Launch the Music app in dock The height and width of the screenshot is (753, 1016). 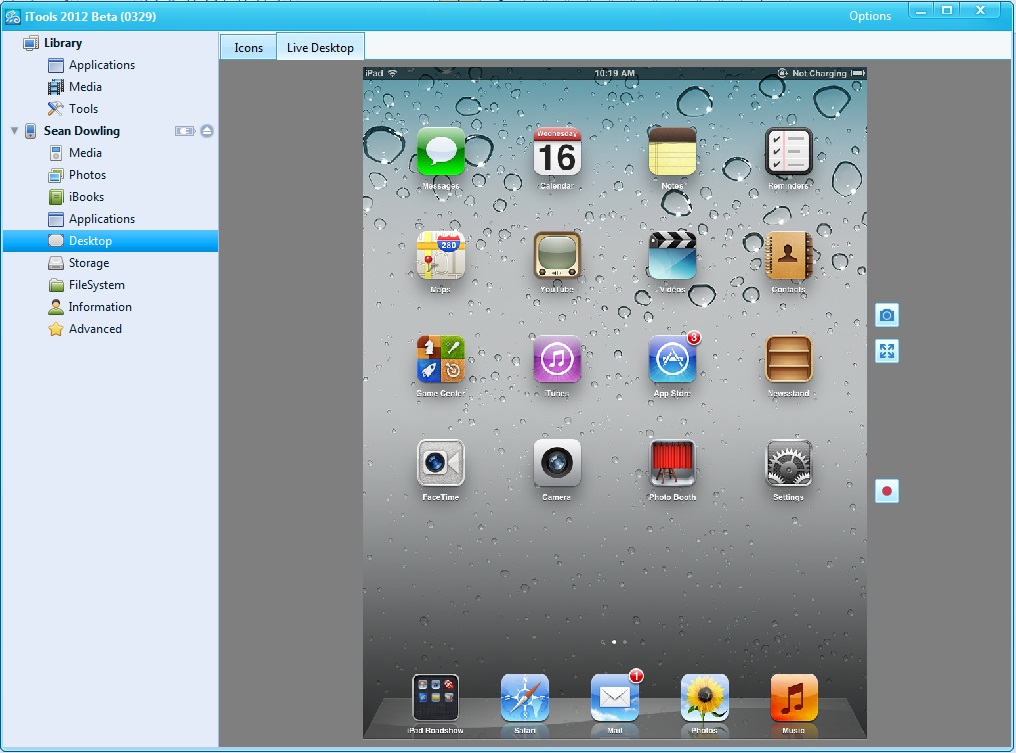[x=794, y=698]
